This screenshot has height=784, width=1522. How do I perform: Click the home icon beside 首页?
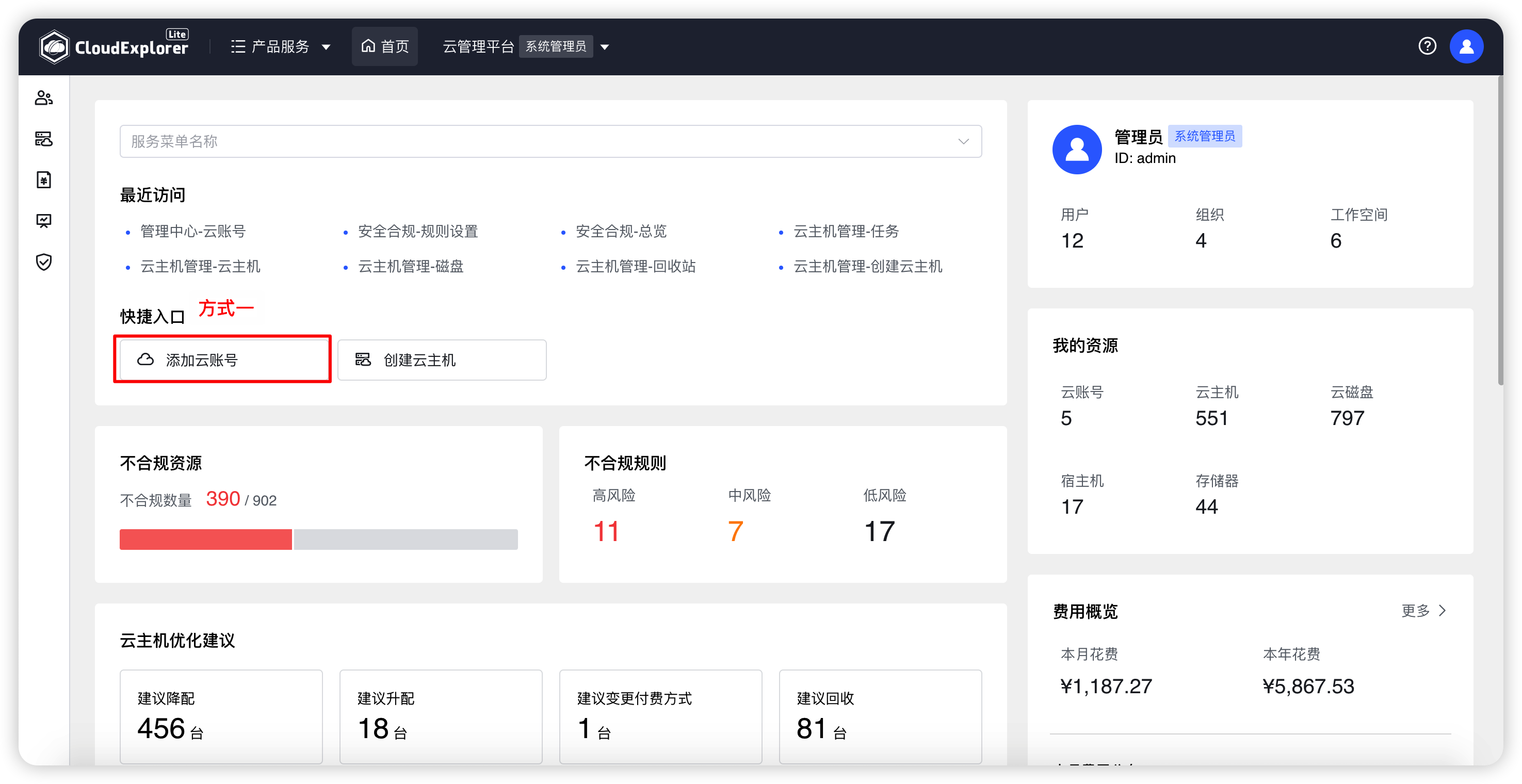[368, 45]
